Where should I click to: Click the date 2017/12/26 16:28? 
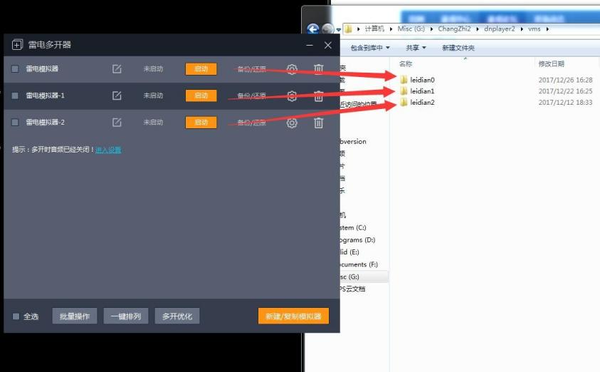point(565,80)
